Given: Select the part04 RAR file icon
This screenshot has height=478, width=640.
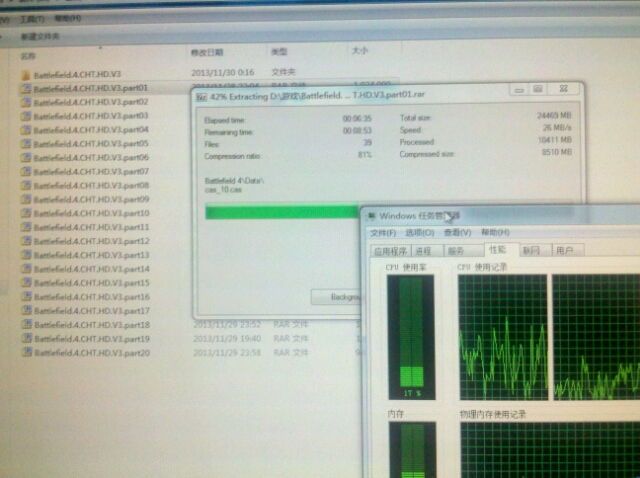Looking at the screenshot, I should (x=26, y=130).
